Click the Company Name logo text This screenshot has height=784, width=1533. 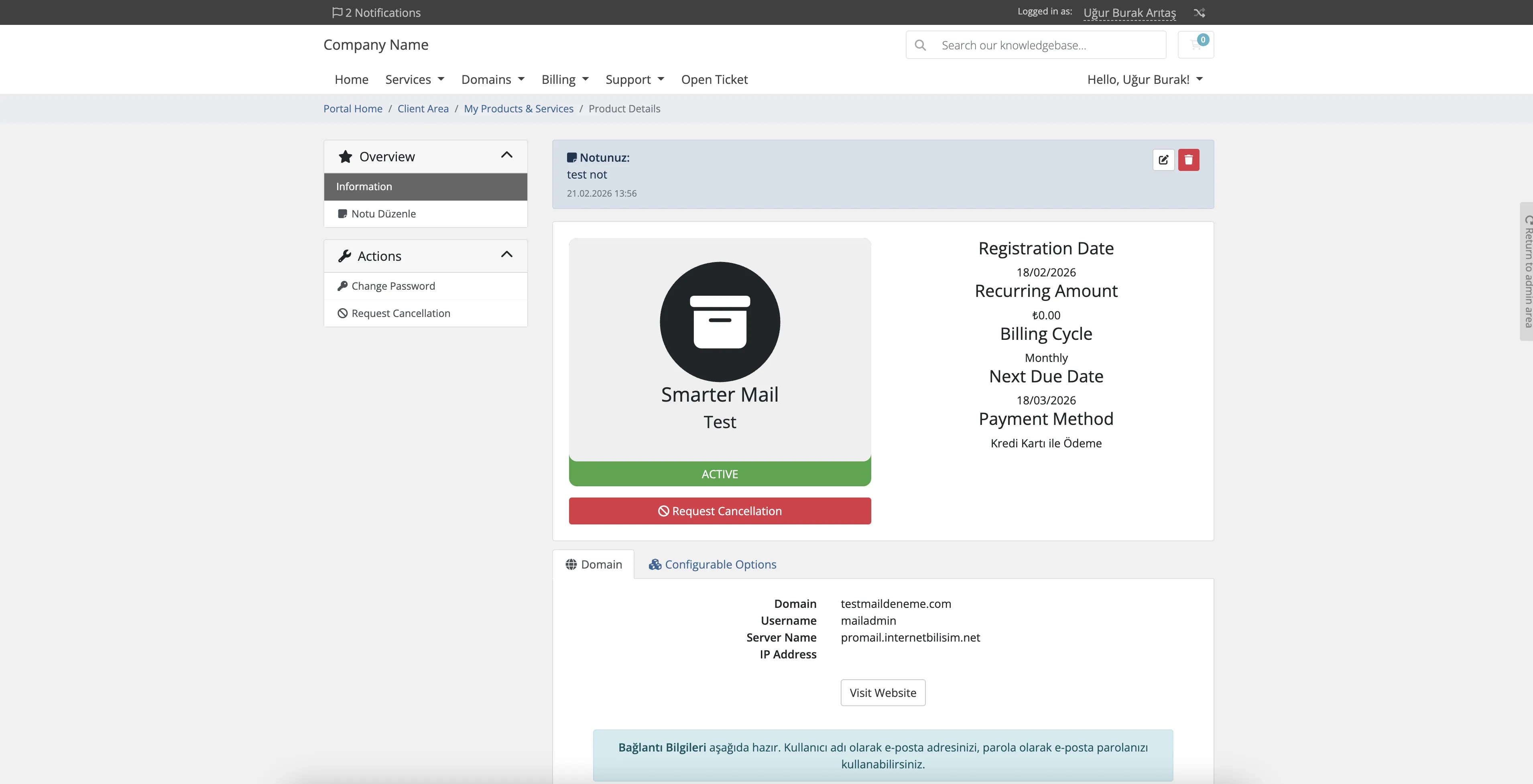(x=376, y=45)
